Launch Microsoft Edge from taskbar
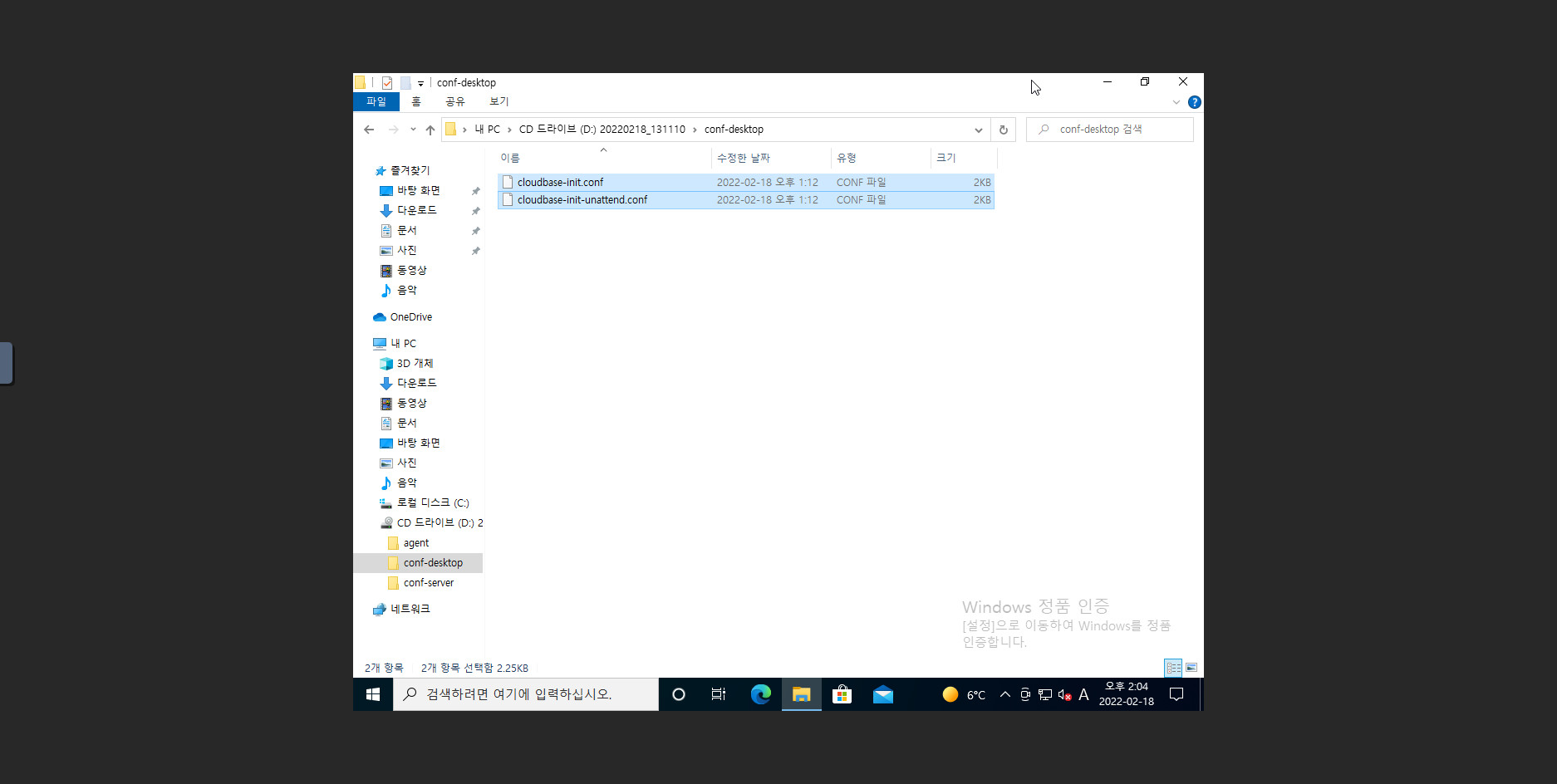 (x=760, y=694)
